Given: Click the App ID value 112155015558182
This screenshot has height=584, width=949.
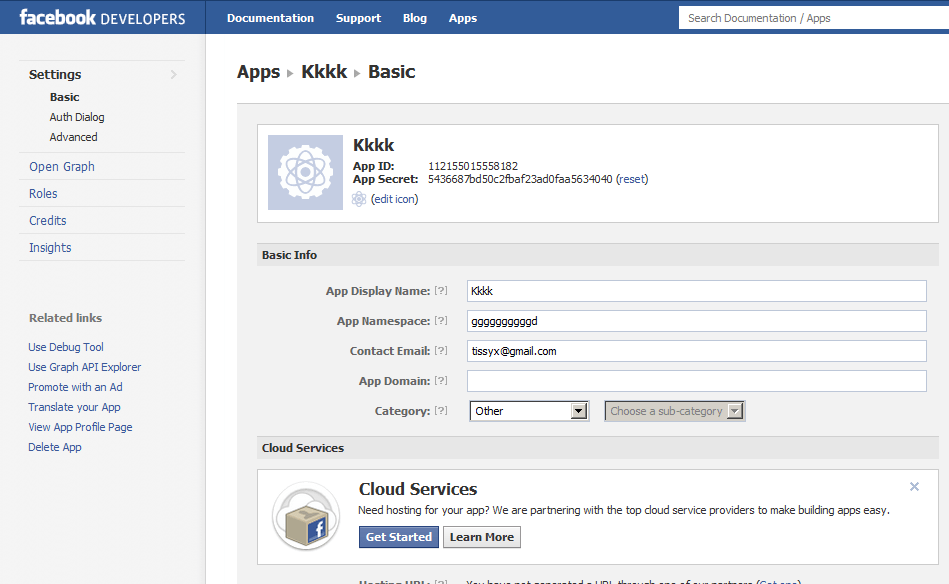Looking at the screenshot, I should point(473,166).
